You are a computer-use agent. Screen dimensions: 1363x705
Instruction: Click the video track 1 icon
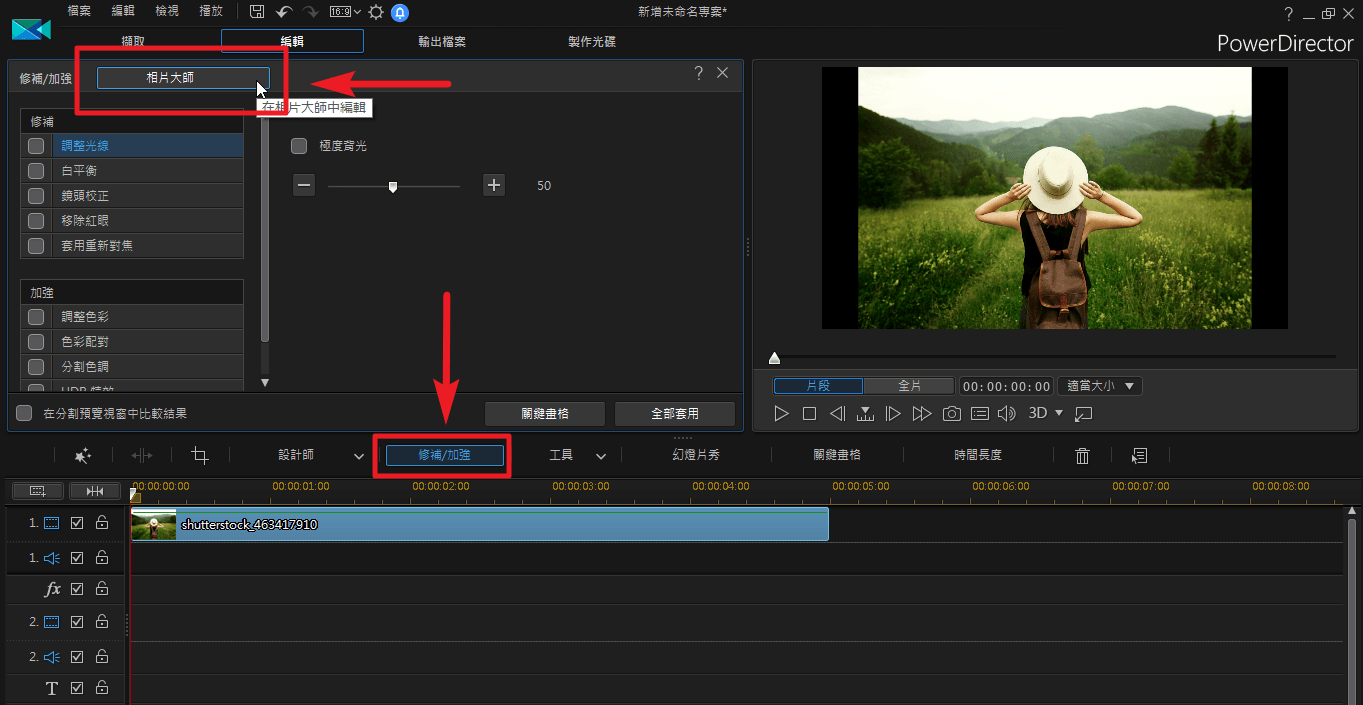pos(51,523)
